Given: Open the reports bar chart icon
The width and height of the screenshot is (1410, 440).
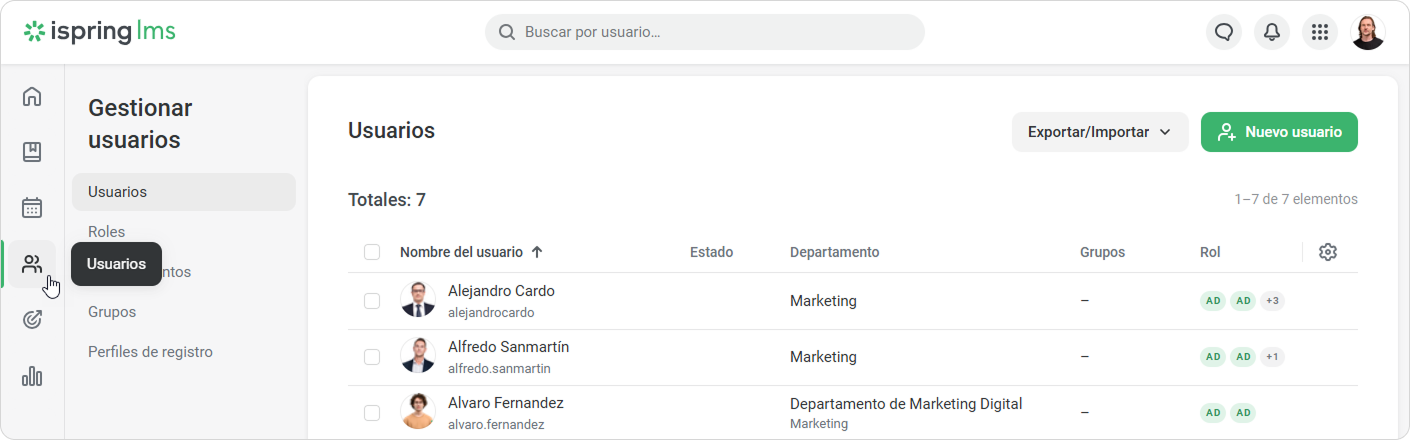Looking at the screenshot, I should 32,376.
